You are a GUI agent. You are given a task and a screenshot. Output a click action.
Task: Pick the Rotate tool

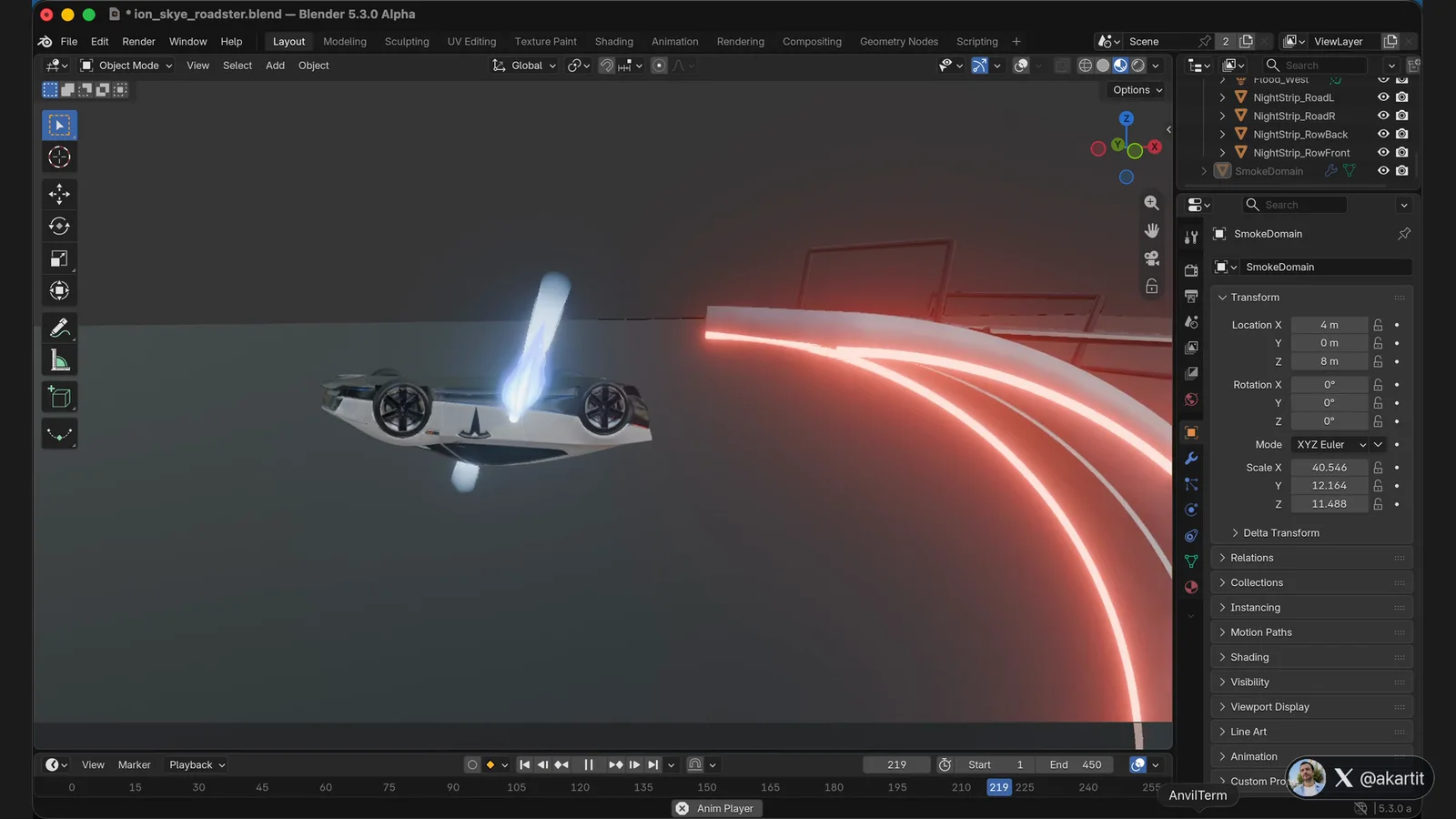pos(59,226)
